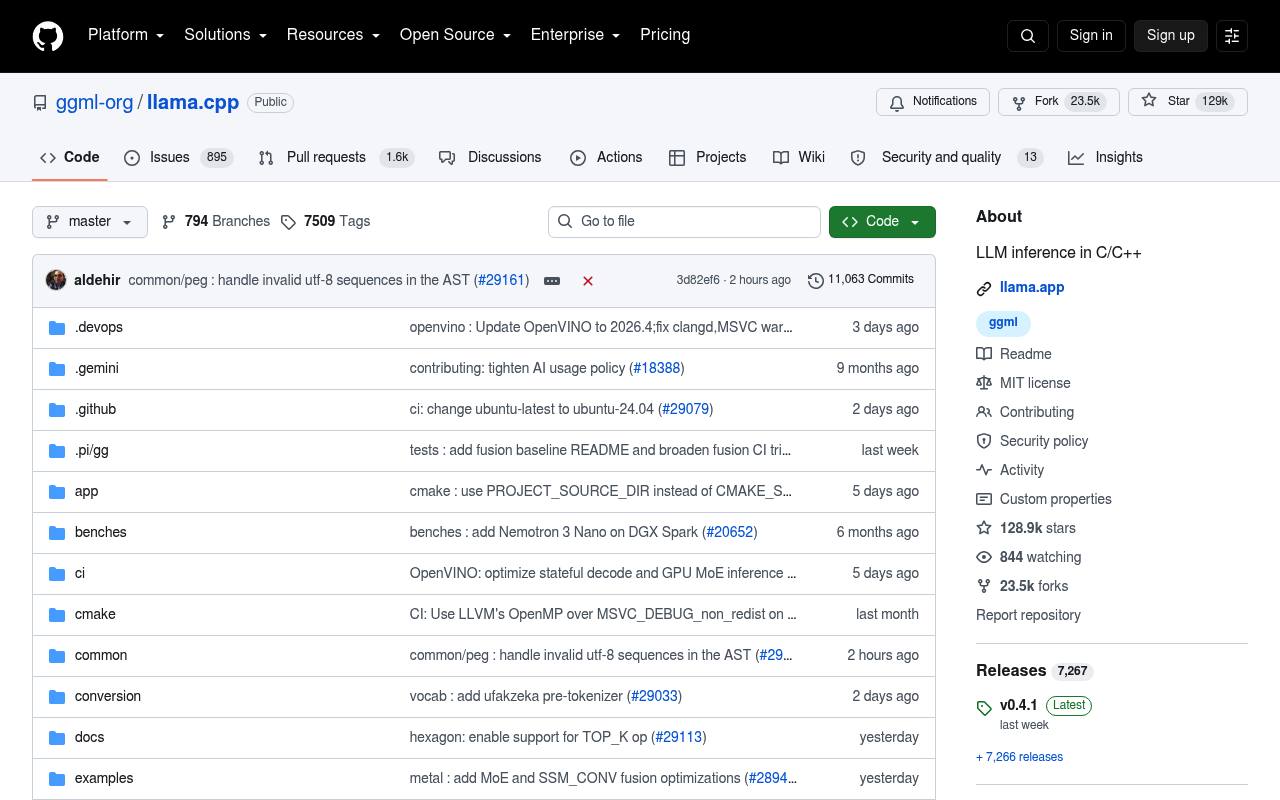This screenshot has width=1280, height=800.
Task: Open the Insights tab
Action: [1105, 158]
